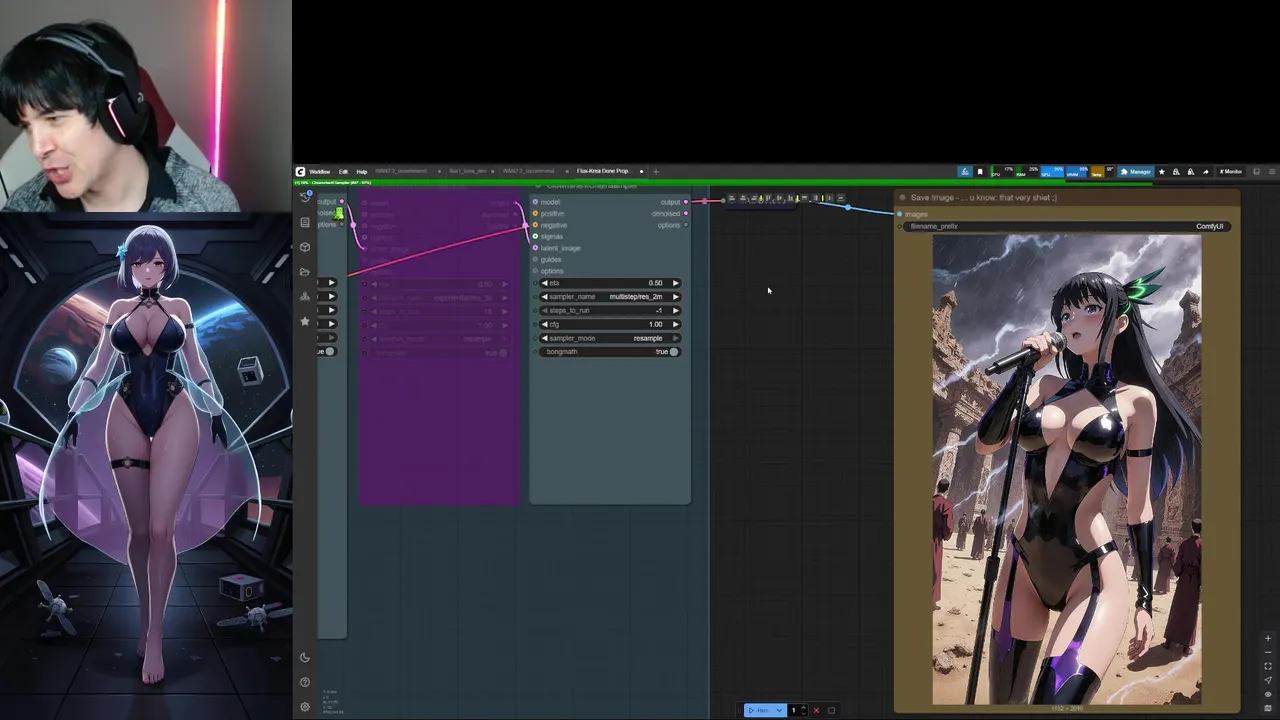Open the model library cube icon
1280x720 pixels.
tap(305, 247)
